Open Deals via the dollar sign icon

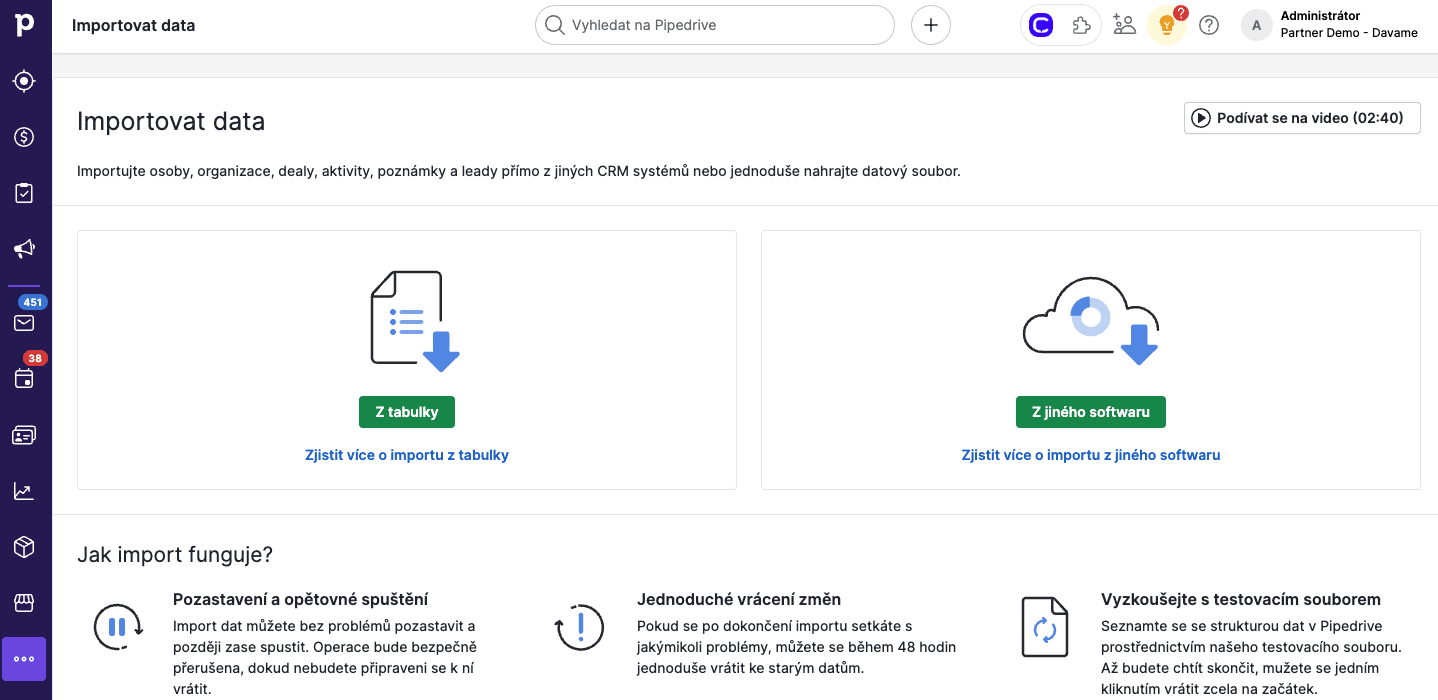pyautogui.click(x=25, y=137)
